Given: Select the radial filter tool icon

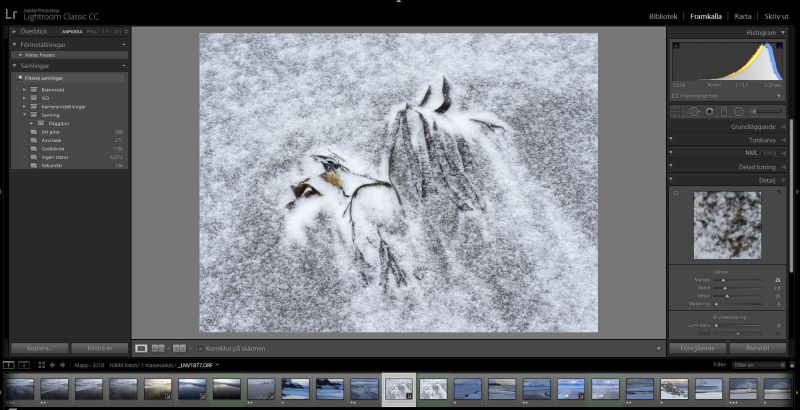Looking at the screenshot, I should click(739, 111).
